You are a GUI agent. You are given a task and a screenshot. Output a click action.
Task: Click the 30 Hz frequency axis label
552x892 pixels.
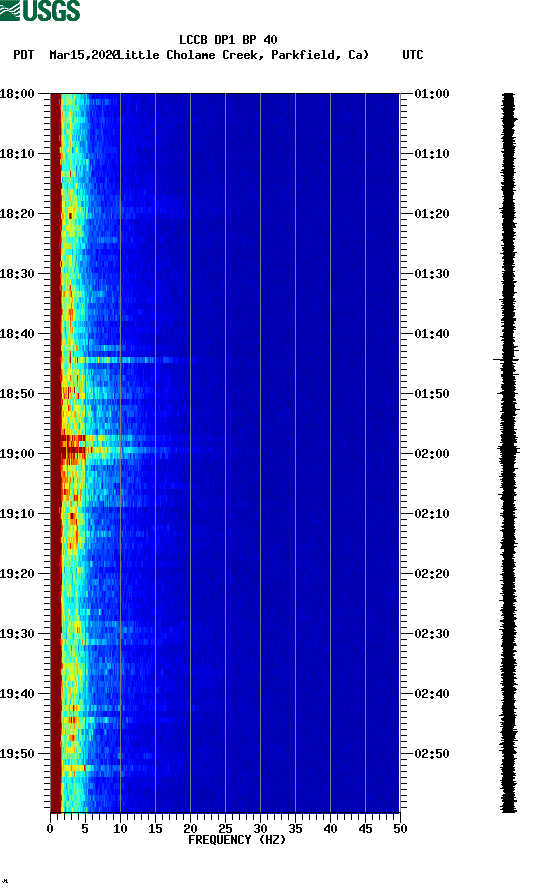[x=261, y=829]
